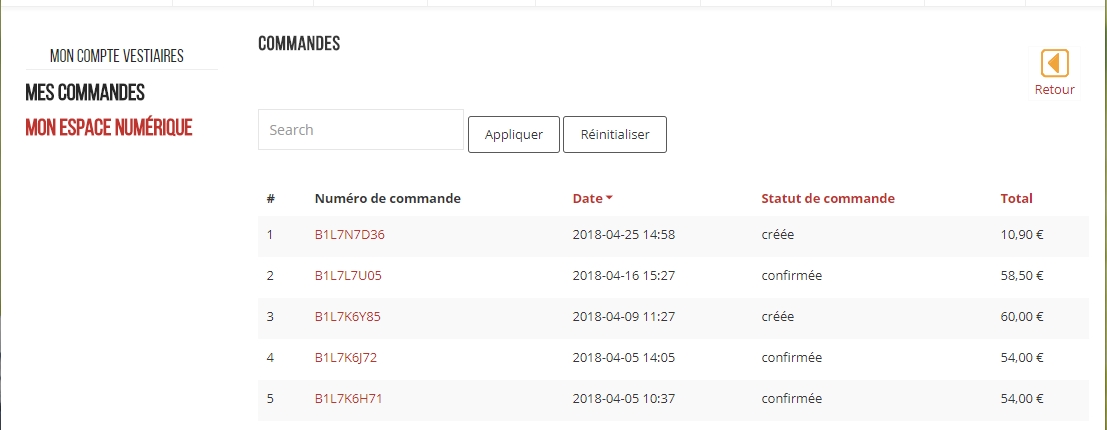Sort by Total column header

(1016, 199)
